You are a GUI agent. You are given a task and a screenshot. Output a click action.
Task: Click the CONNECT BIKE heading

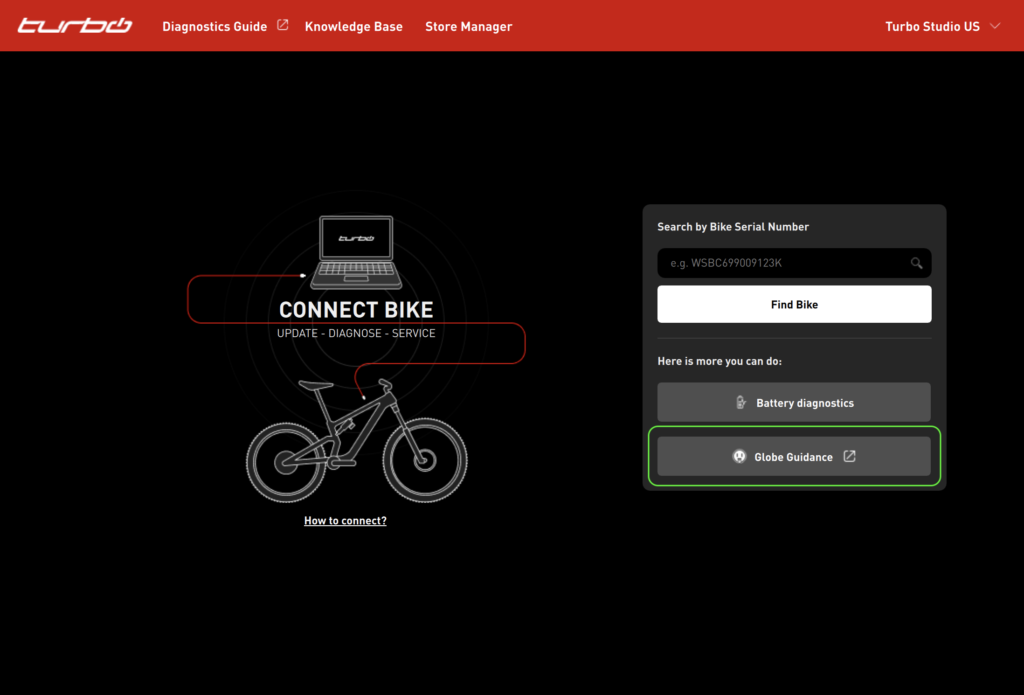click(x=355, y=310)
